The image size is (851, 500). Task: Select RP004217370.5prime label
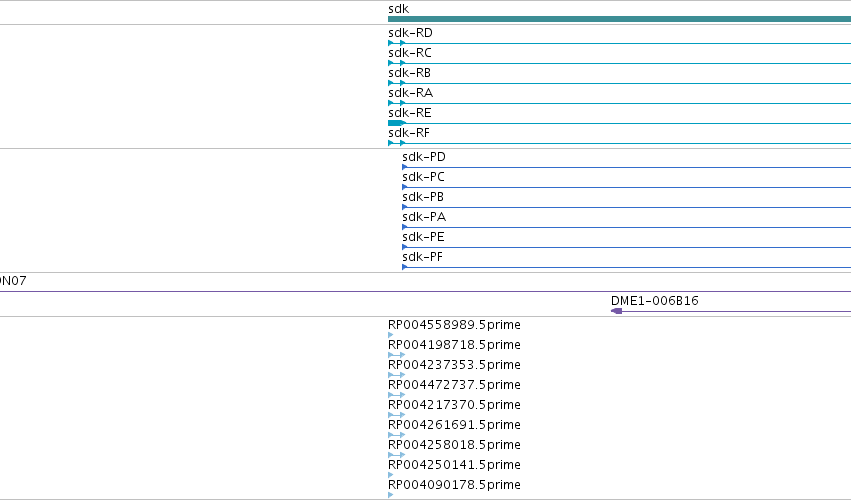[x=454, y=405]
